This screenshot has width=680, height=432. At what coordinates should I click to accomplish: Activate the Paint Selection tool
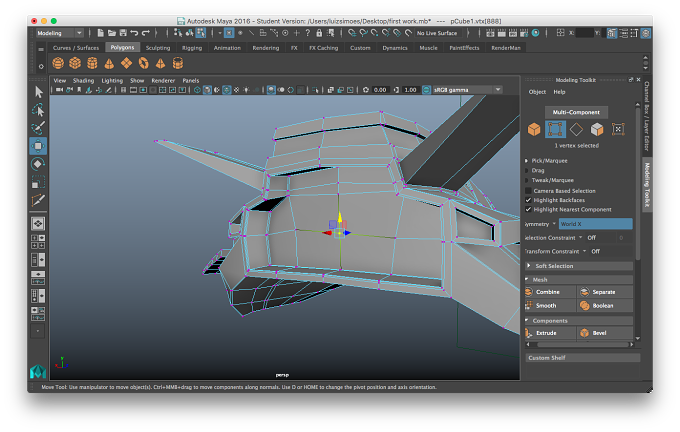tap(38, 128)
